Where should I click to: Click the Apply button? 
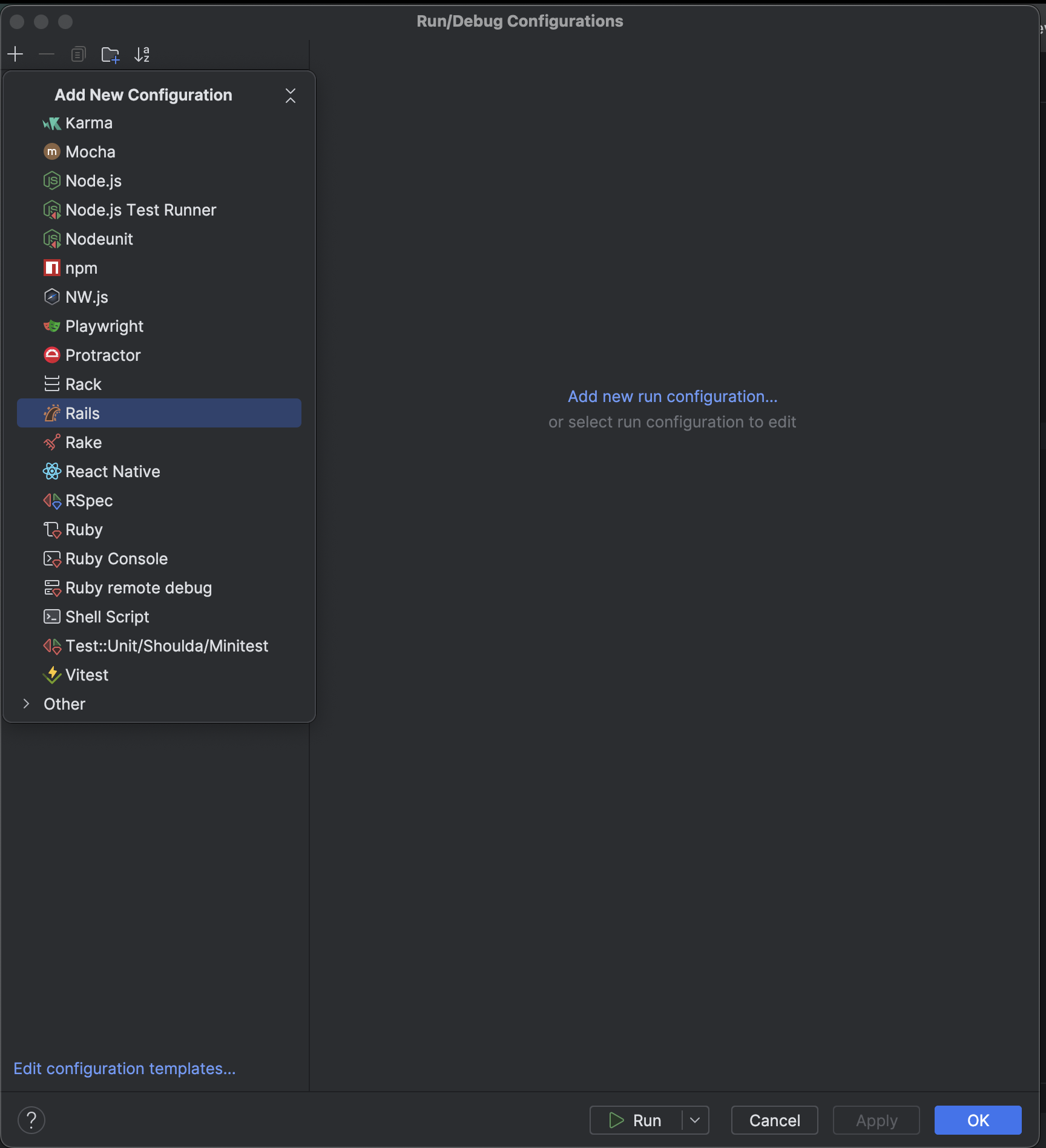[877, 1120]
